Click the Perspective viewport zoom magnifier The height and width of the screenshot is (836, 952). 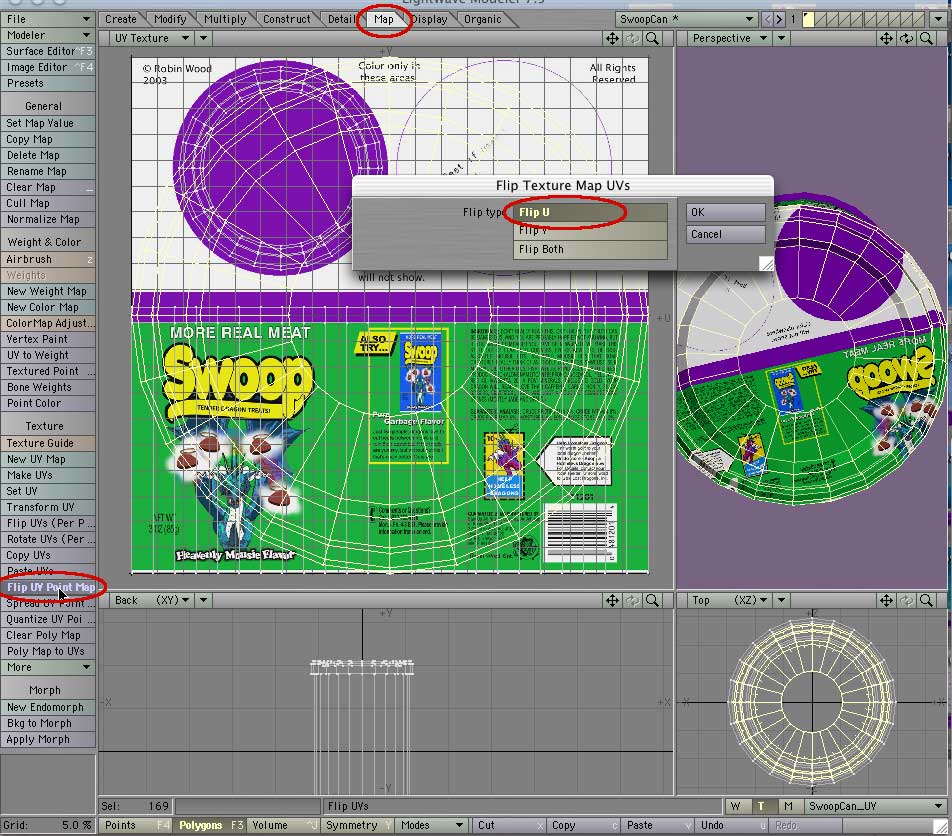(x=926, y=39)
